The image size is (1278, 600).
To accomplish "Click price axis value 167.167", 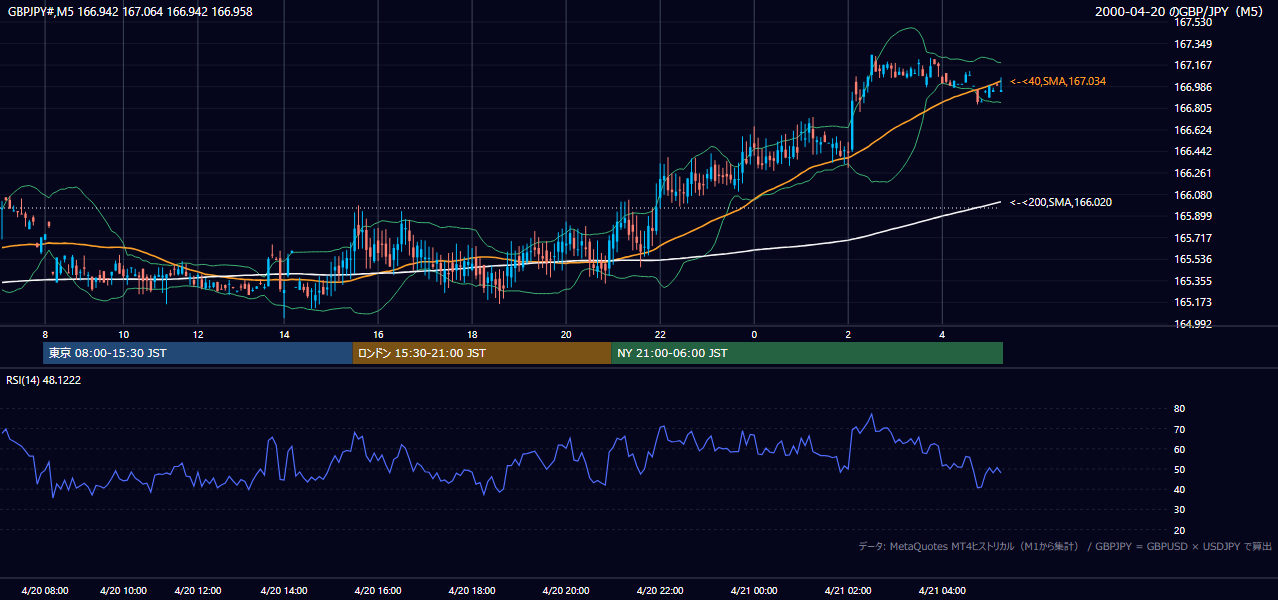I will [x=1192, y=65].
